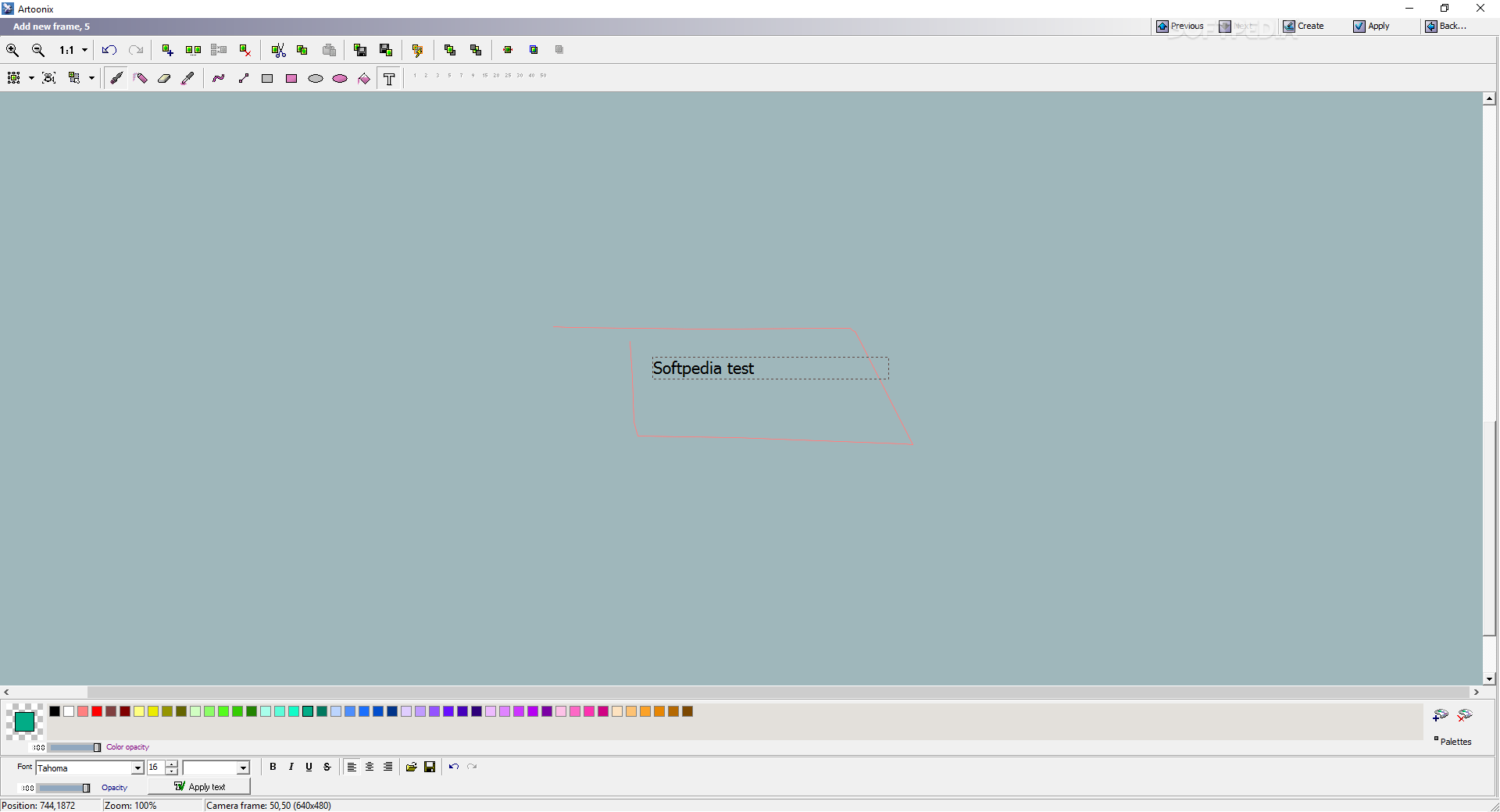Select the gray outline ellipse tool

pos(316,78)
